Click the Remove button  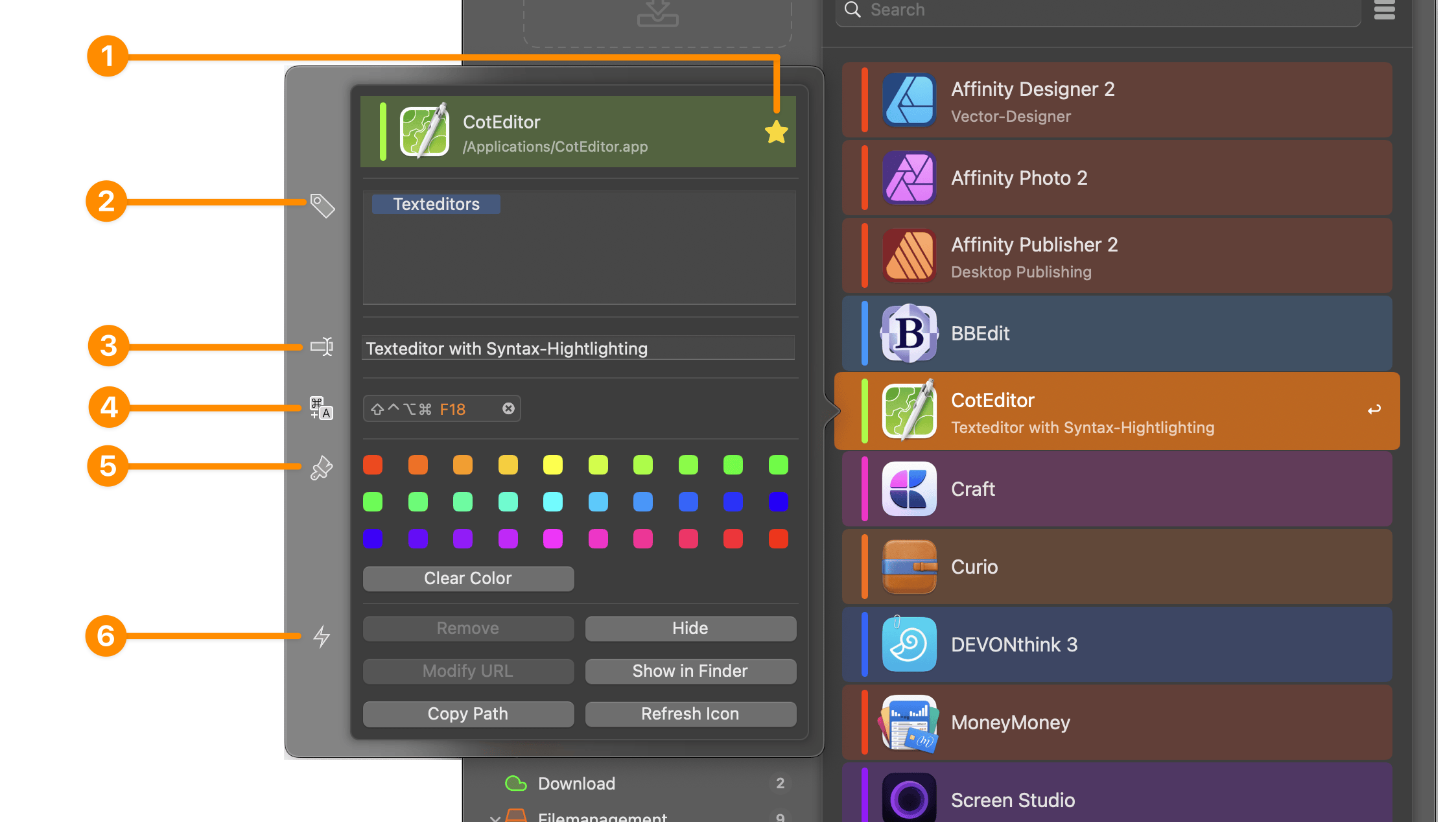click(468, 628)
